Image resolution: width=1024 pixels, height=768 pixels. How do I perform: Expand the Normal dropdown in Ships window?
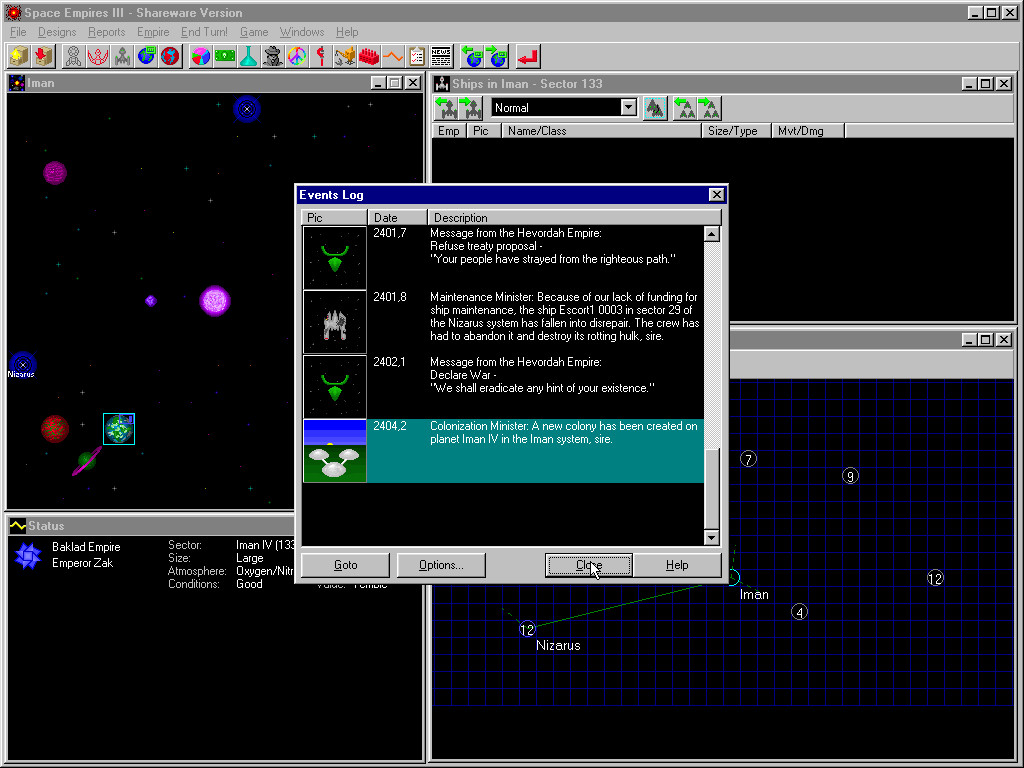coord(628,108)
